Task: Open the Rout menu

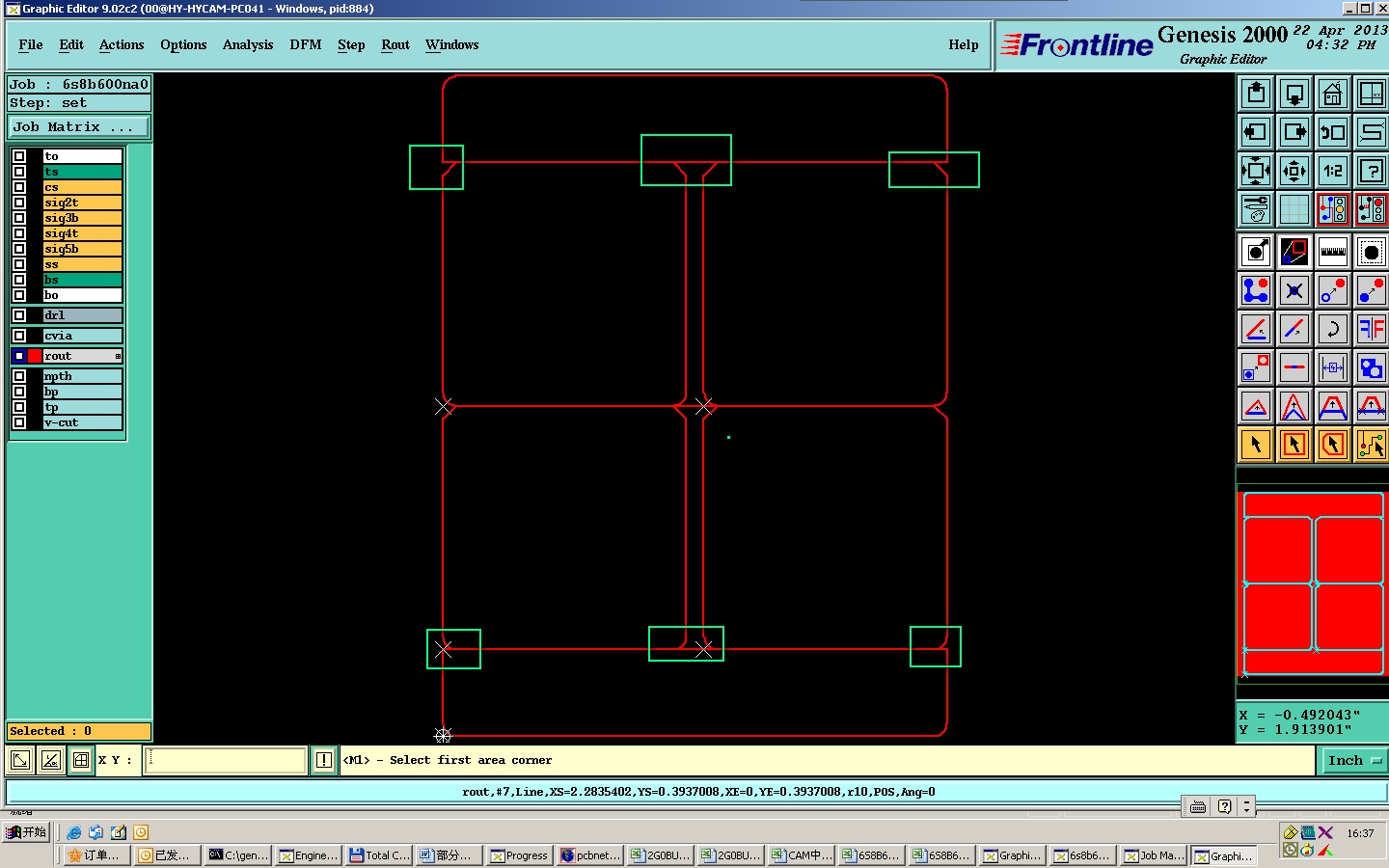Action: [x=395, y=45]
